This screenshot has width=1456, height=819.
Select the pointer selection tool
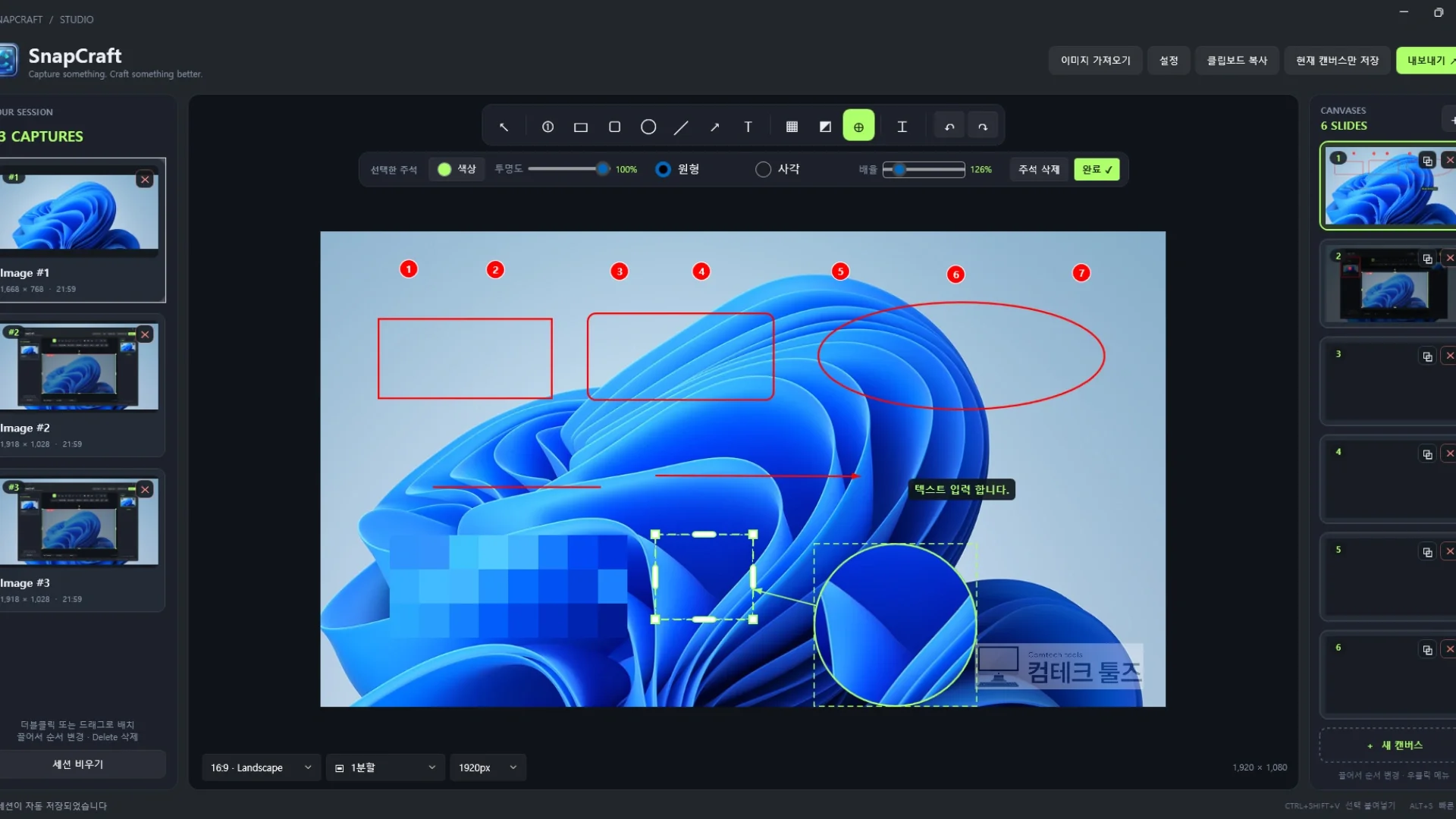(504, 127)
